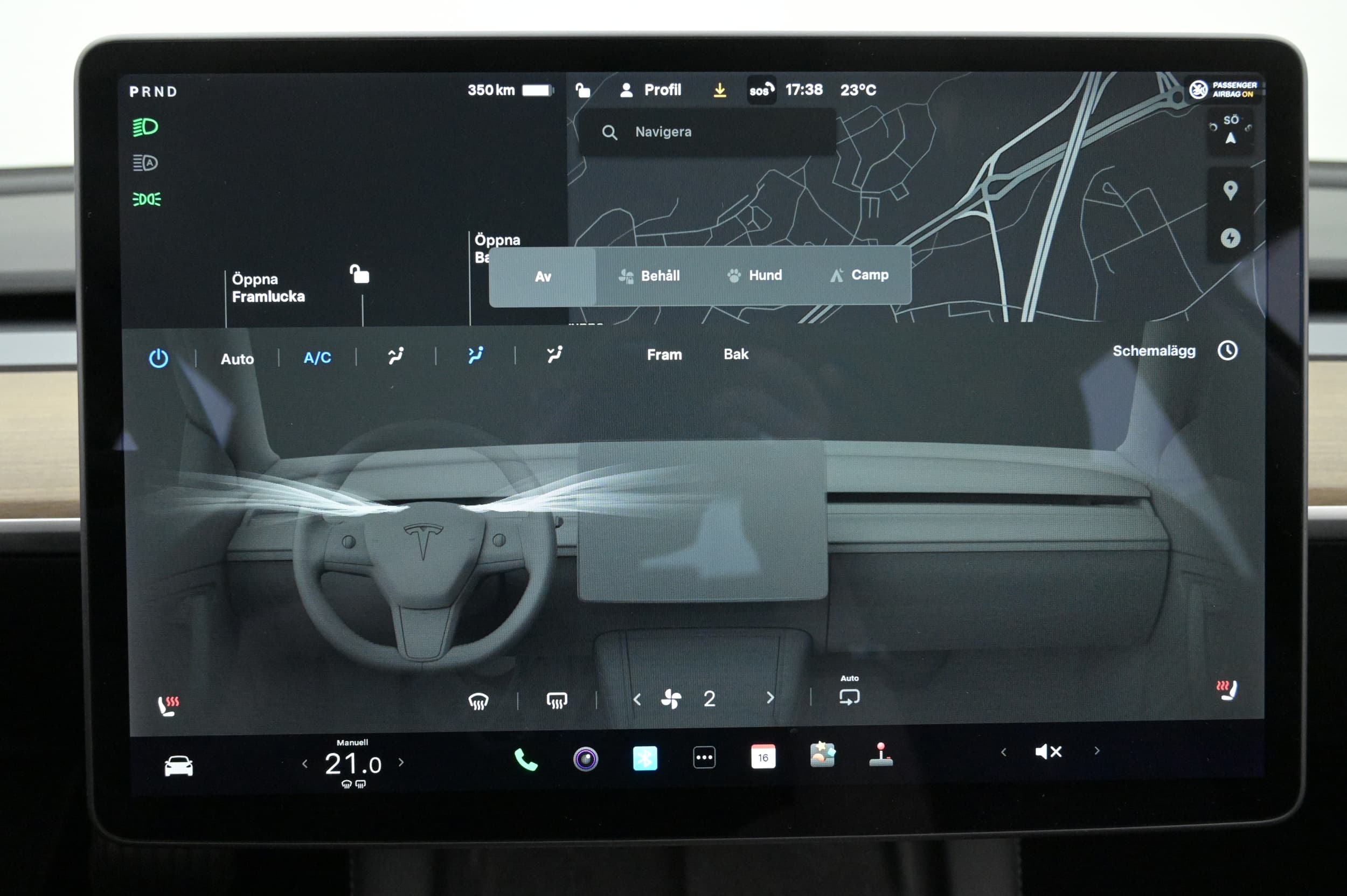Screen dimensions: 1347x896
Task: Increase volume with right chevron
Action: tap(1096, 751)
